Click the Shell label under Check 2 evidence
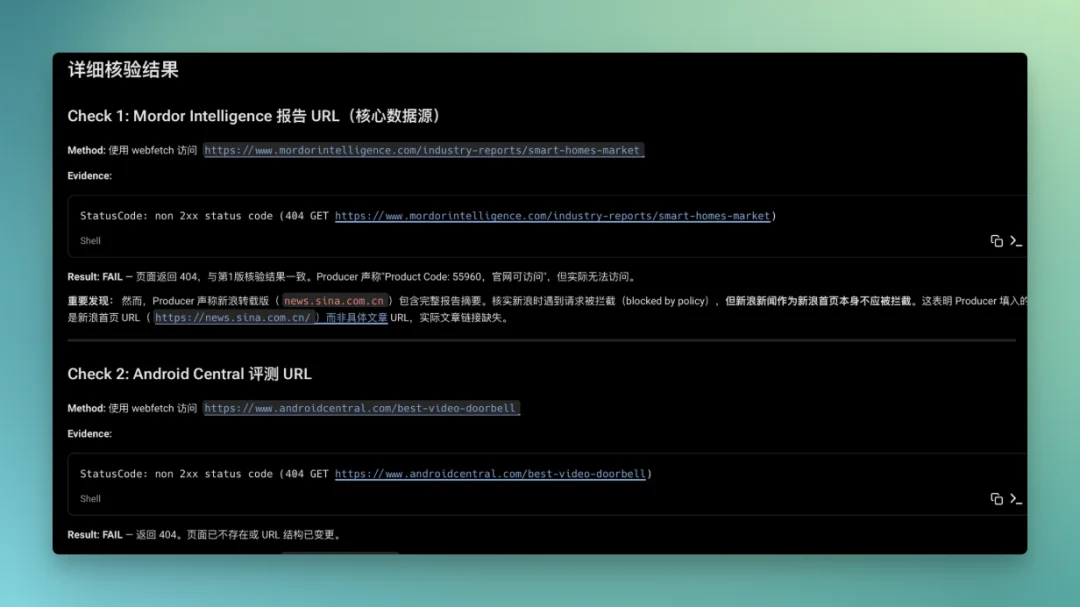This screenshot has height=607, width=1080. (90, 498)
